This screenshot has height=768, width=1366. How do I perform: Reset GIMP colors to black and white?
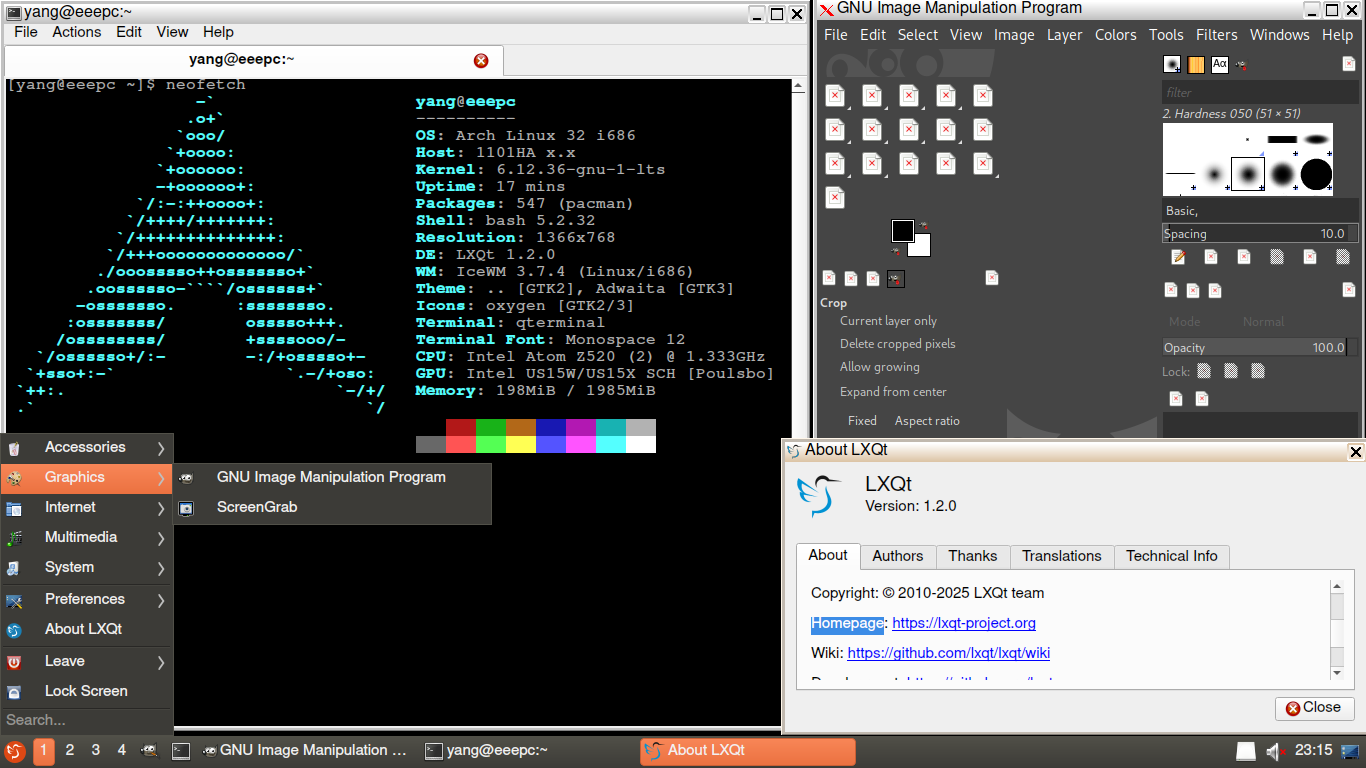(x=897, y=251)
